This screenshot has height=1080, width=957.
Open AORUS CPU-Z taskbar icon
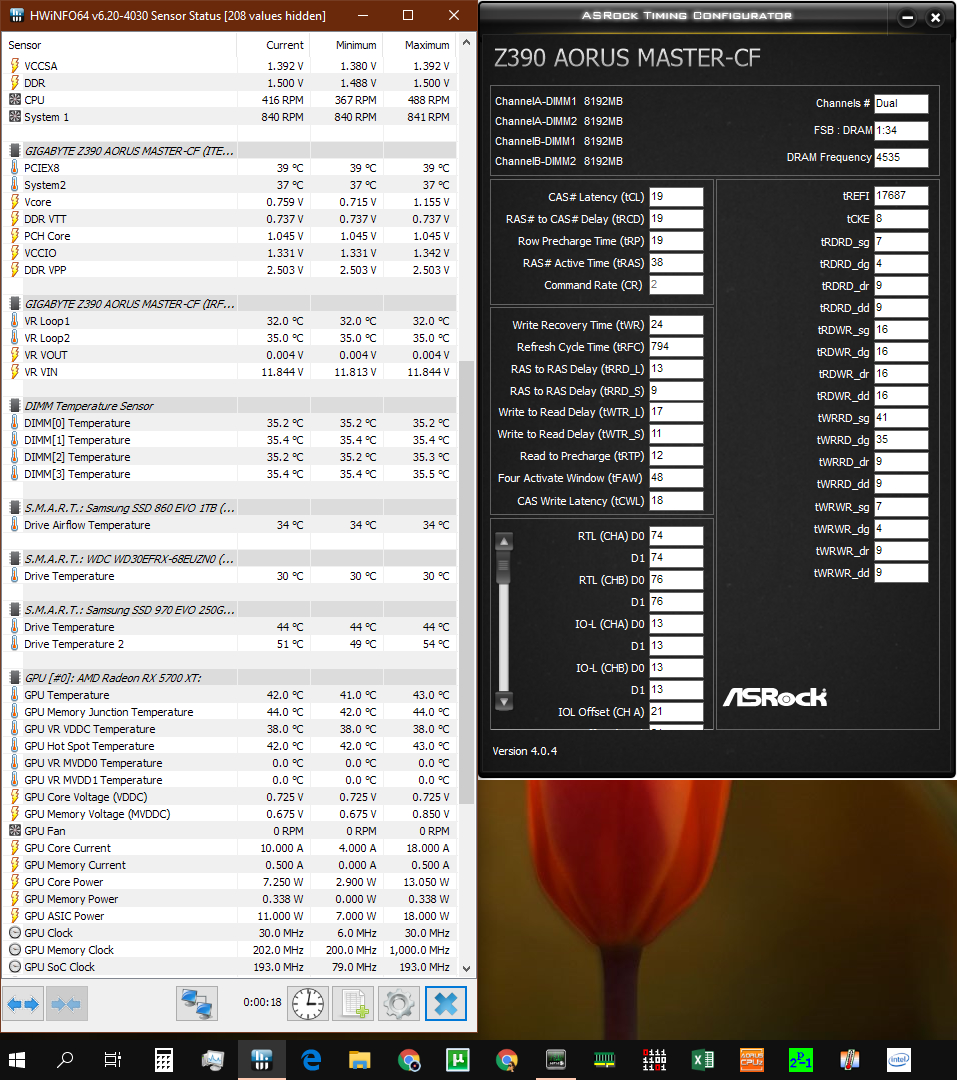tap(752, 1059)
